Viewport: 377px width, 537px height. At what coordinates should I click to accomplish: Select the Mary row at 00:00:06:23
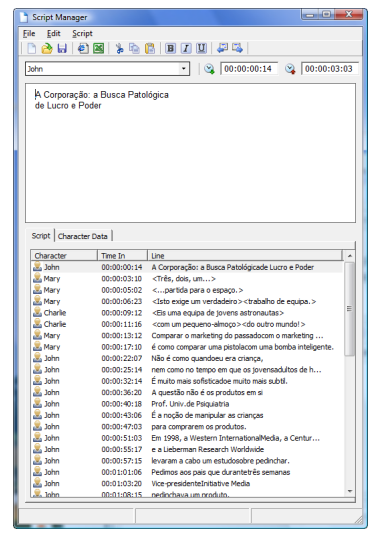click(187, 301)
